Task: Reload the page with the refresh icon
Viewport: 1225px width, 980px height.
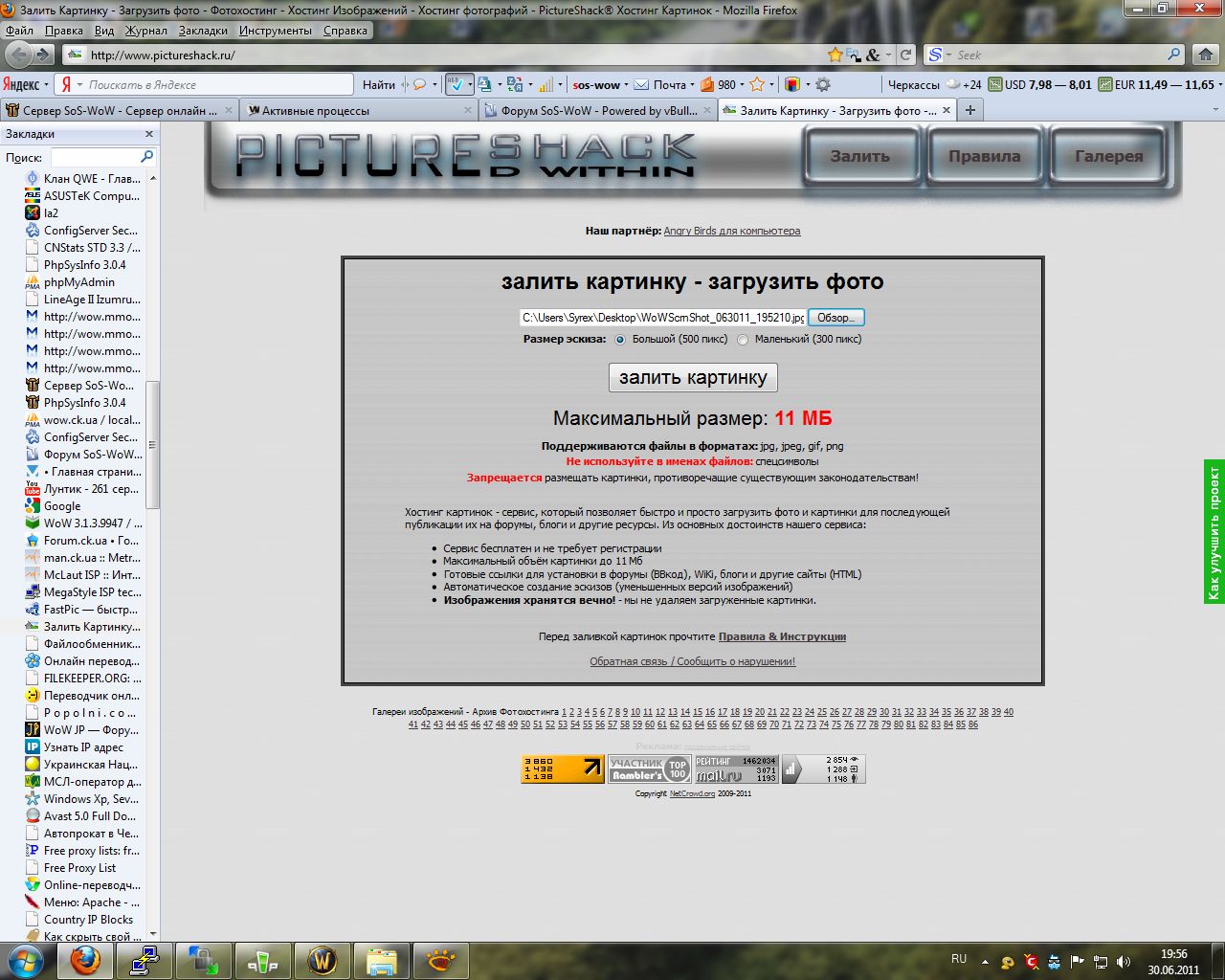Action: coord(905,55)
